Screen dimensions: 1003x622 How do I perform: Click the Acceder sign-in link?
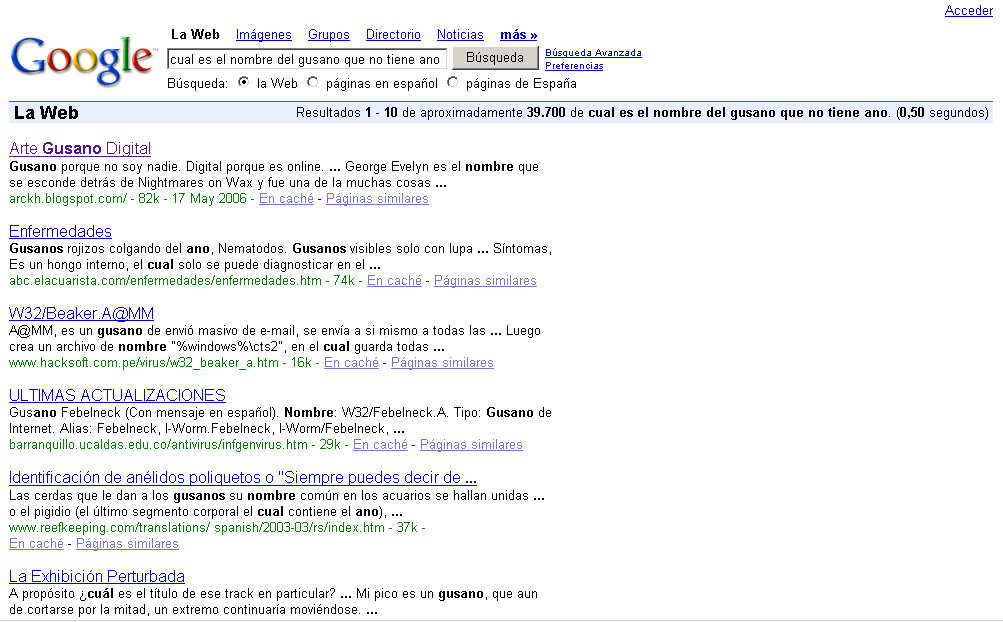tap(968, 10)
